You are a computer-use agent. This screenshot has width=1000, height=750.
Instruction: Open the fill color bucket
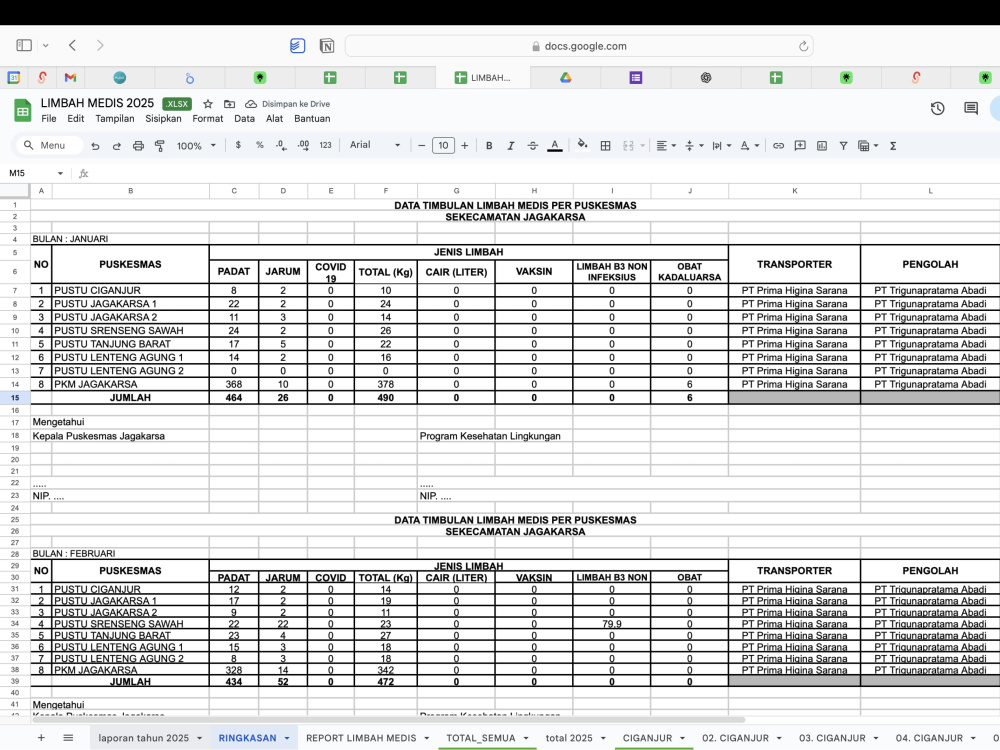point(582,145)
